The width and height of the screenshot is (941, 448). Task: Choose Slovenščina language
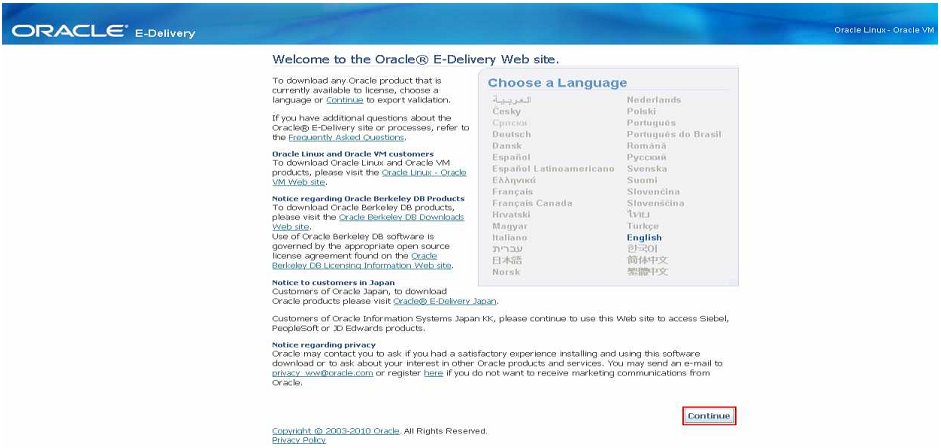[x=655, y=203]
